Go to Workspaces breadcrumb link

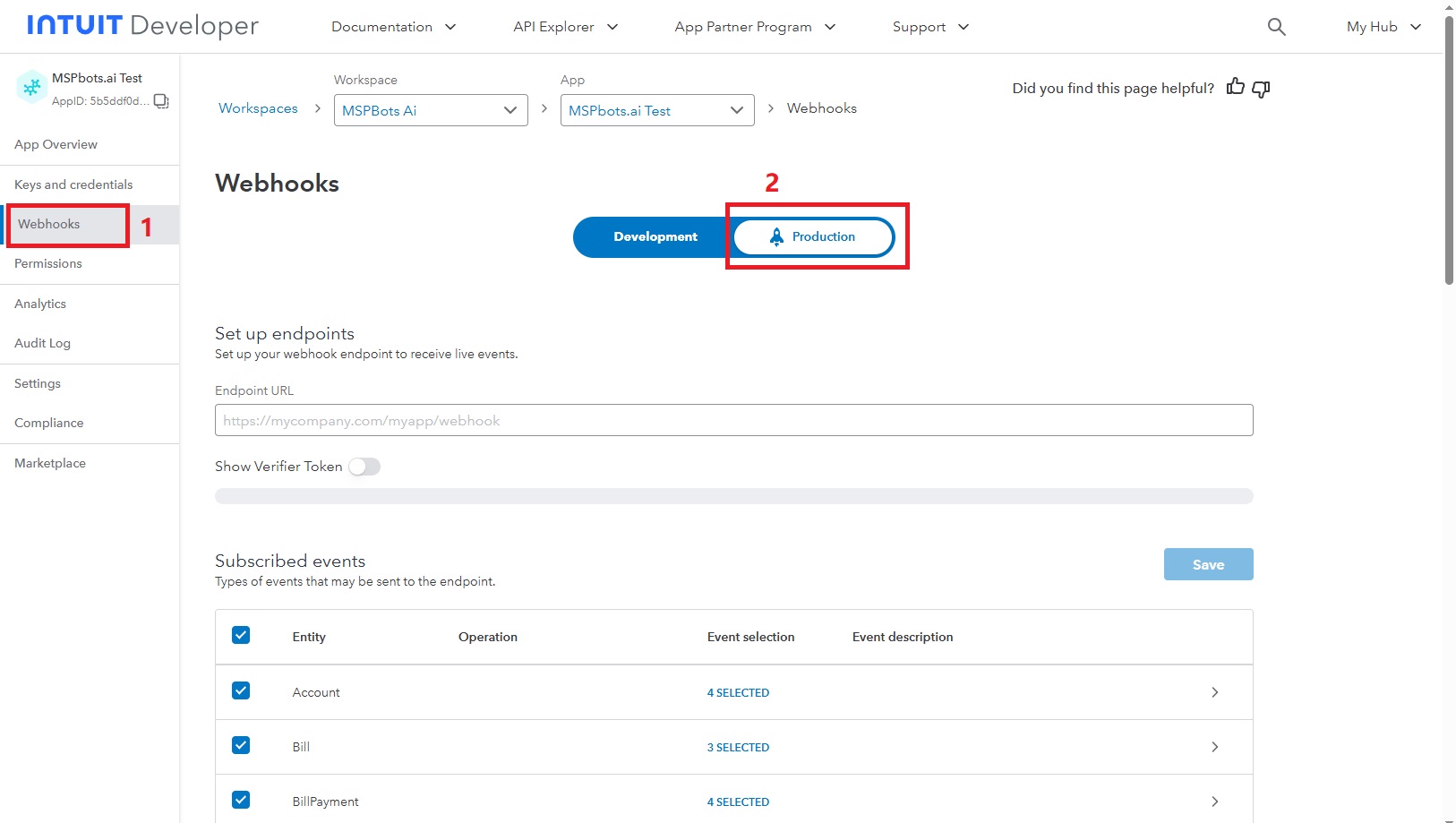click(x=258, y=108)
